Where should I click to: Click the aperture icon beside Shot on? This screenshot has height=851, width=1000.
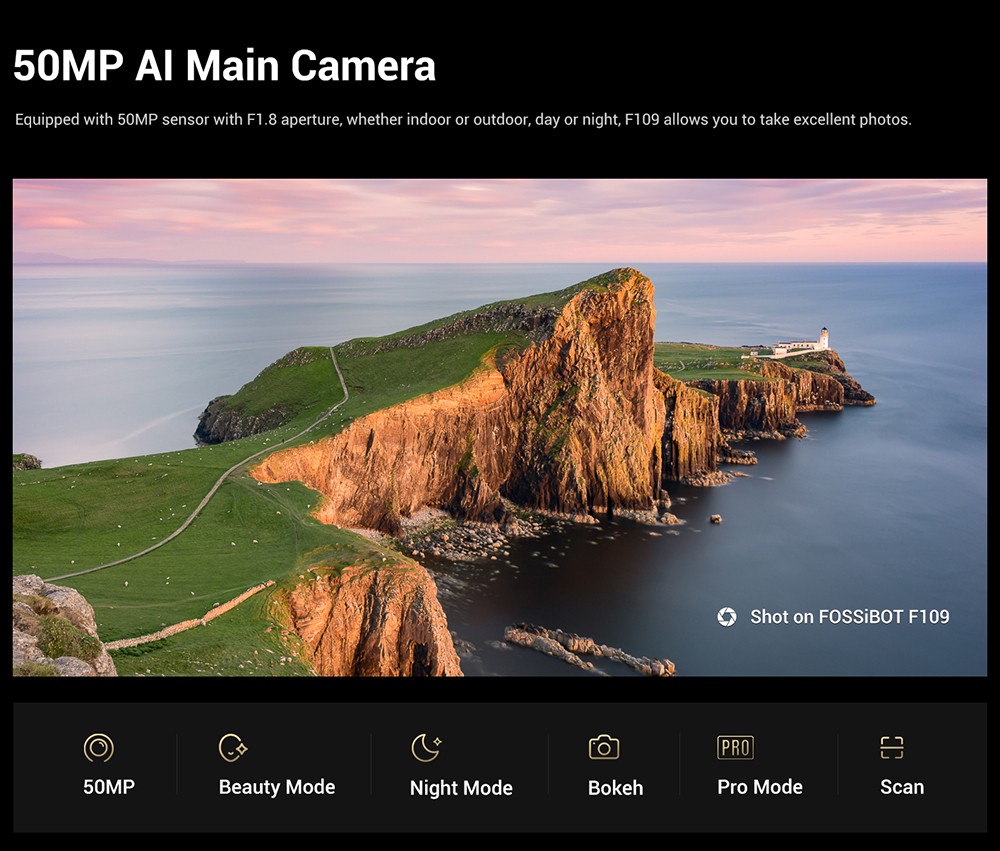coord(727,617)
